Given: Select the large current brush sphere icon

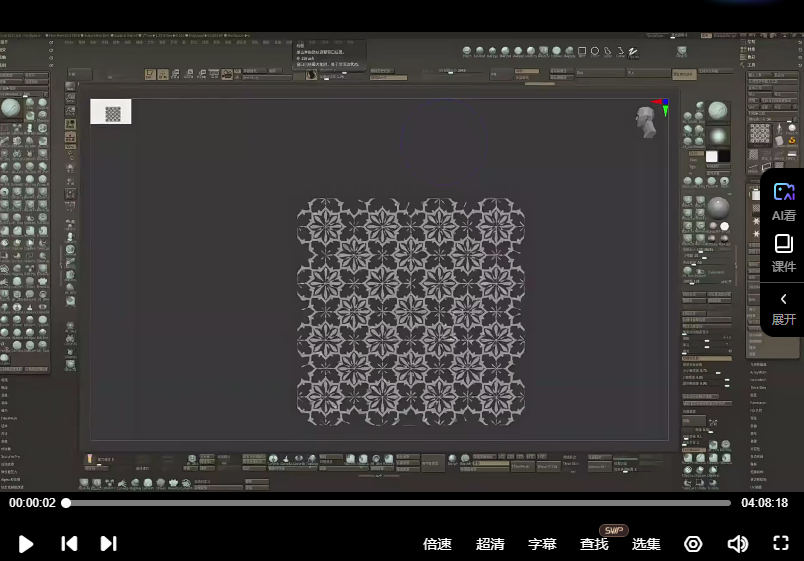Looking at the screenshot, I should coord(11,108).
